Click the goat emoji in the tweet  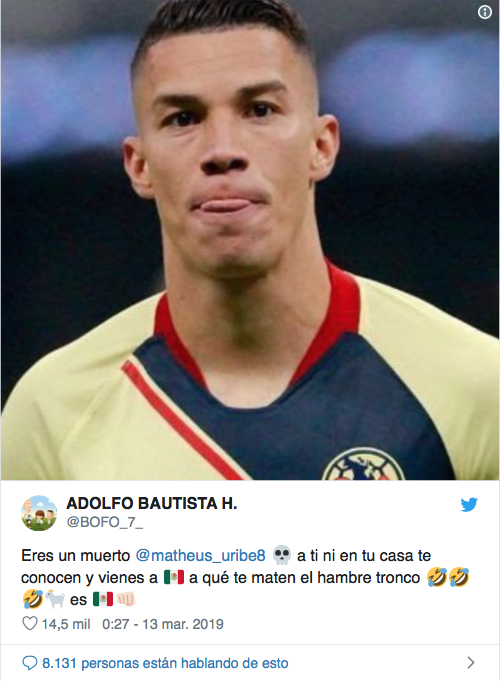tap(55, 599)
